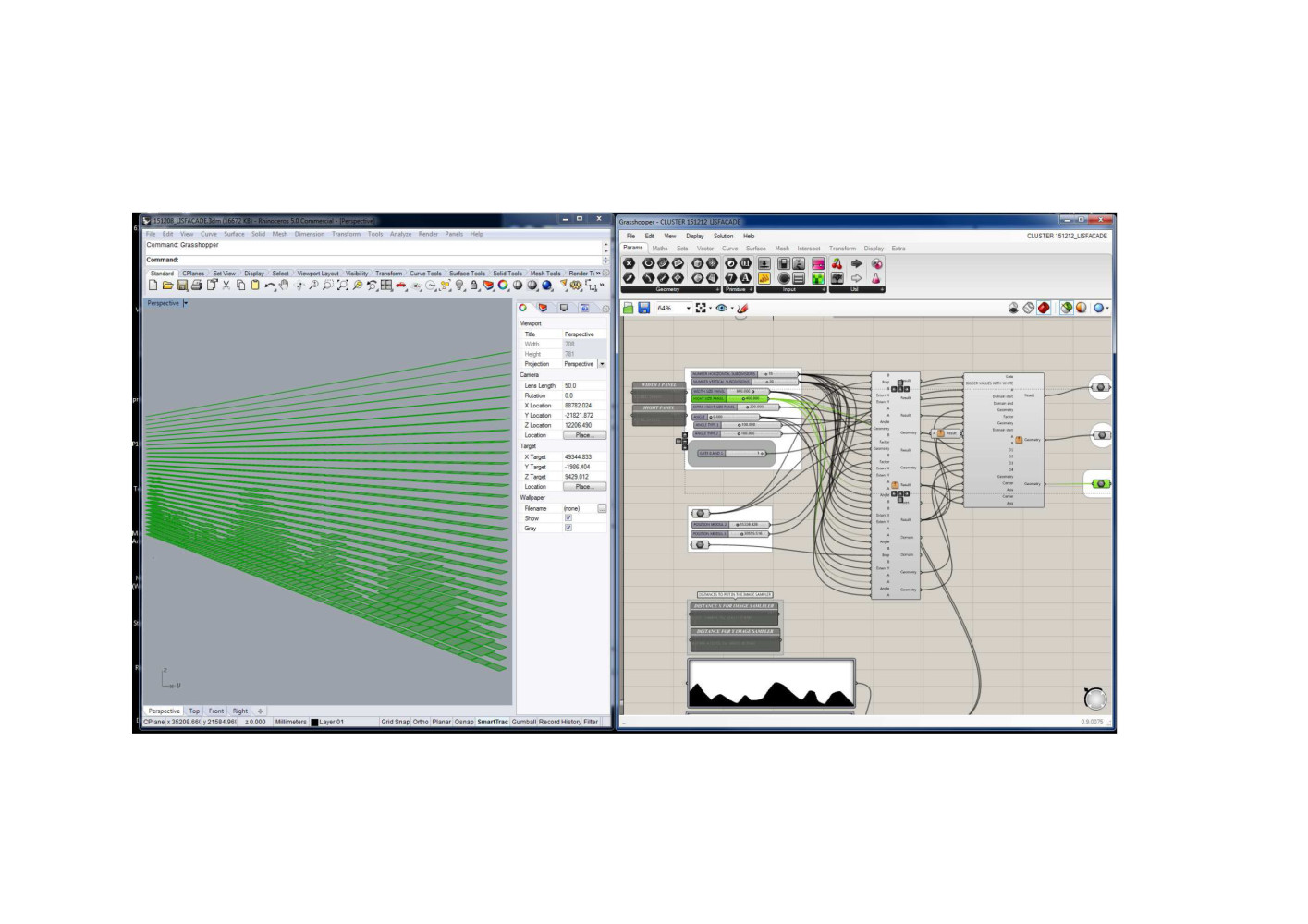Uncheck the Wallpaper Show checkbox
The width and height of the screenshot is (1308, 924).
pyautogui.click(x=568, y=518)
